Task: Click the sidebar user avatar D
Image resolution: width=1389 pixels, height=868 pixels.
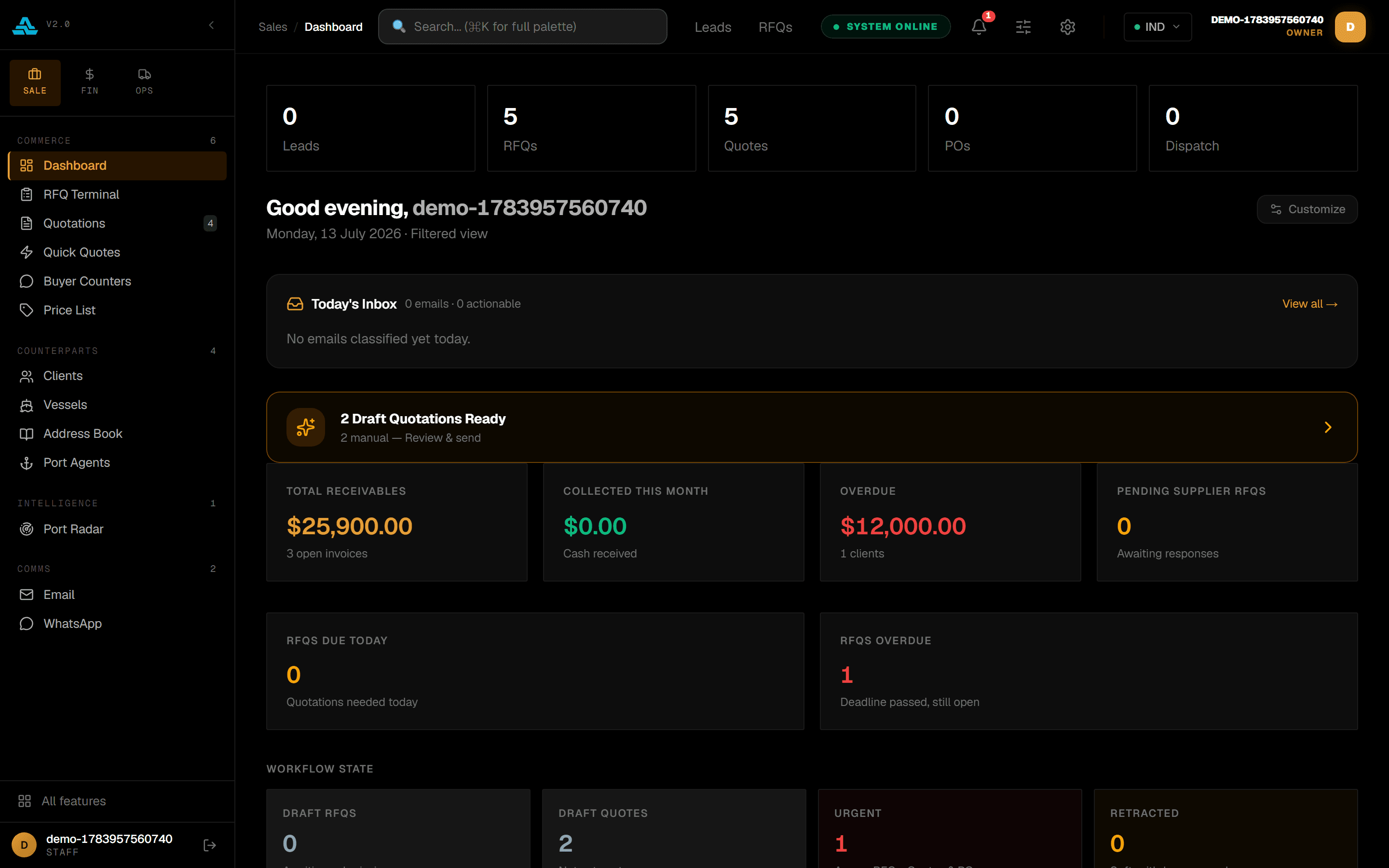Action: [x=24, y=845]
